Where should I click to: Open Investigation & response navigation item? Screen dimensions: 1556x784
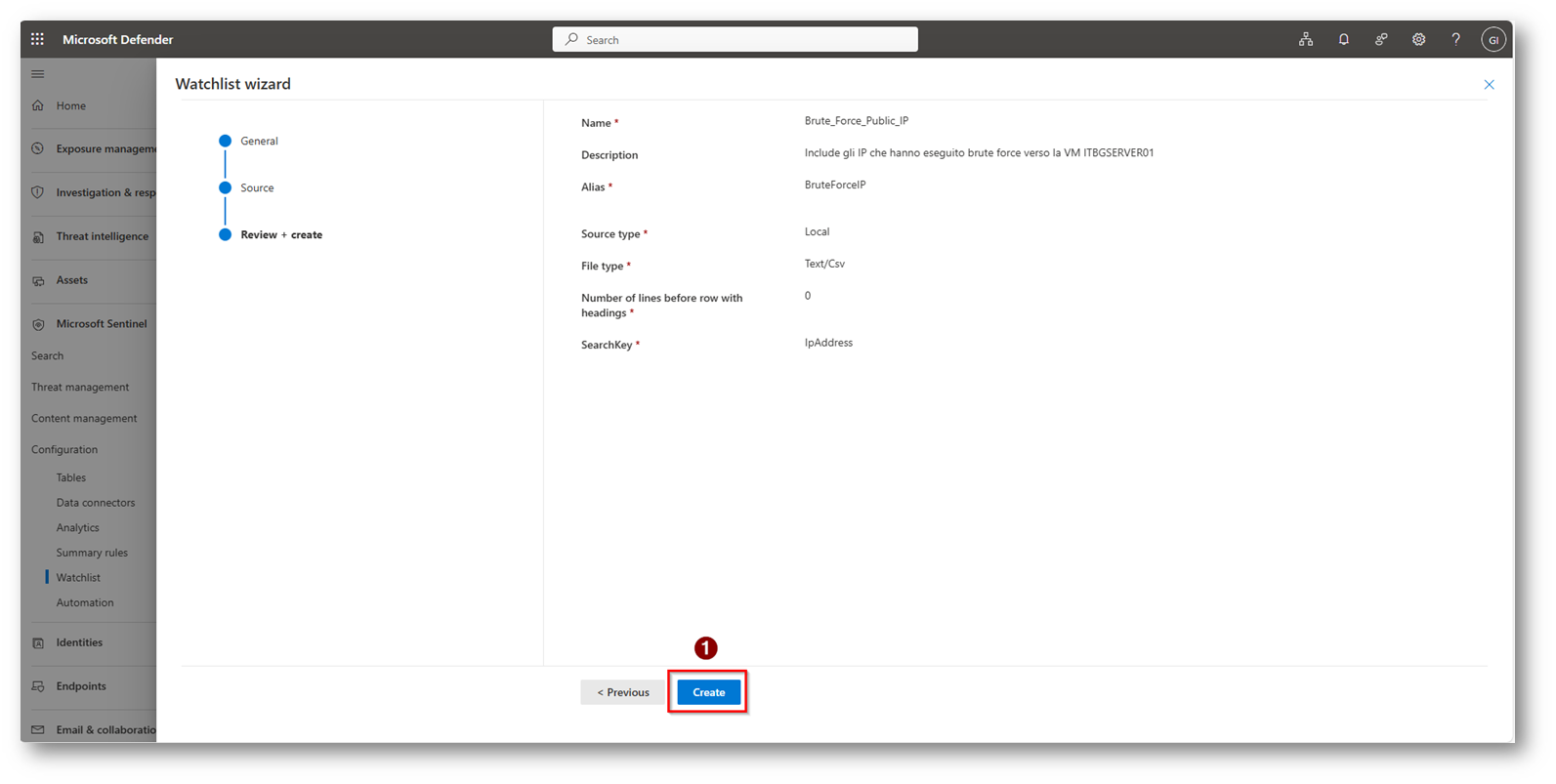tap(105, 192)
